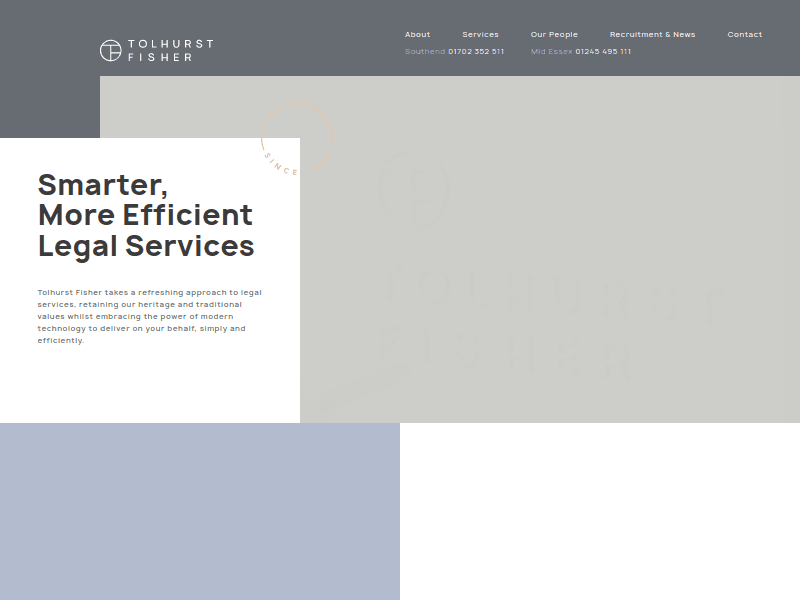
Task: Open the About menu item
Action: pos(417,35)
